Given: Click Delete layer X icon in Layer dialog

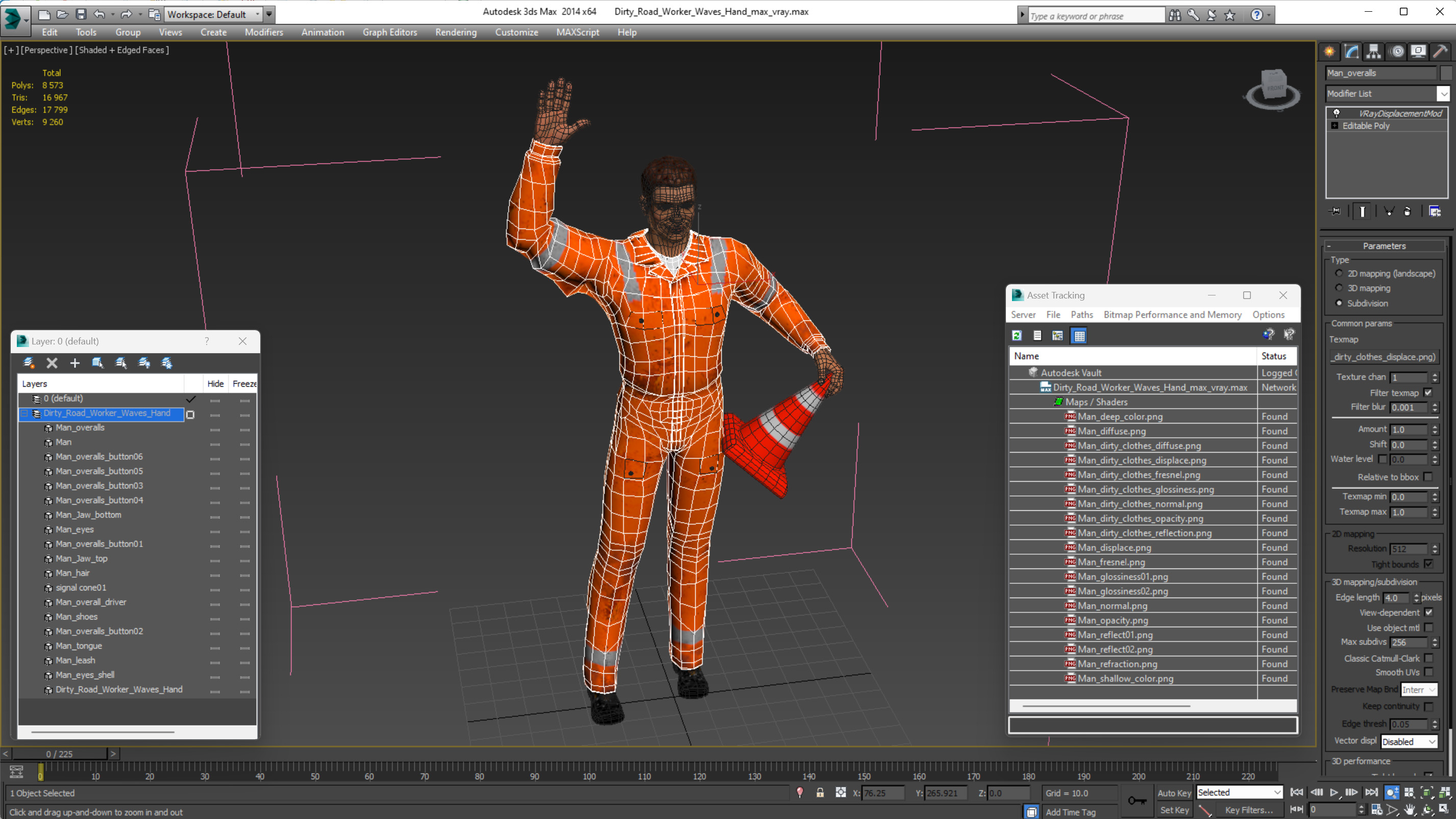Looking at the screenshot, I should tap(52, 363).
